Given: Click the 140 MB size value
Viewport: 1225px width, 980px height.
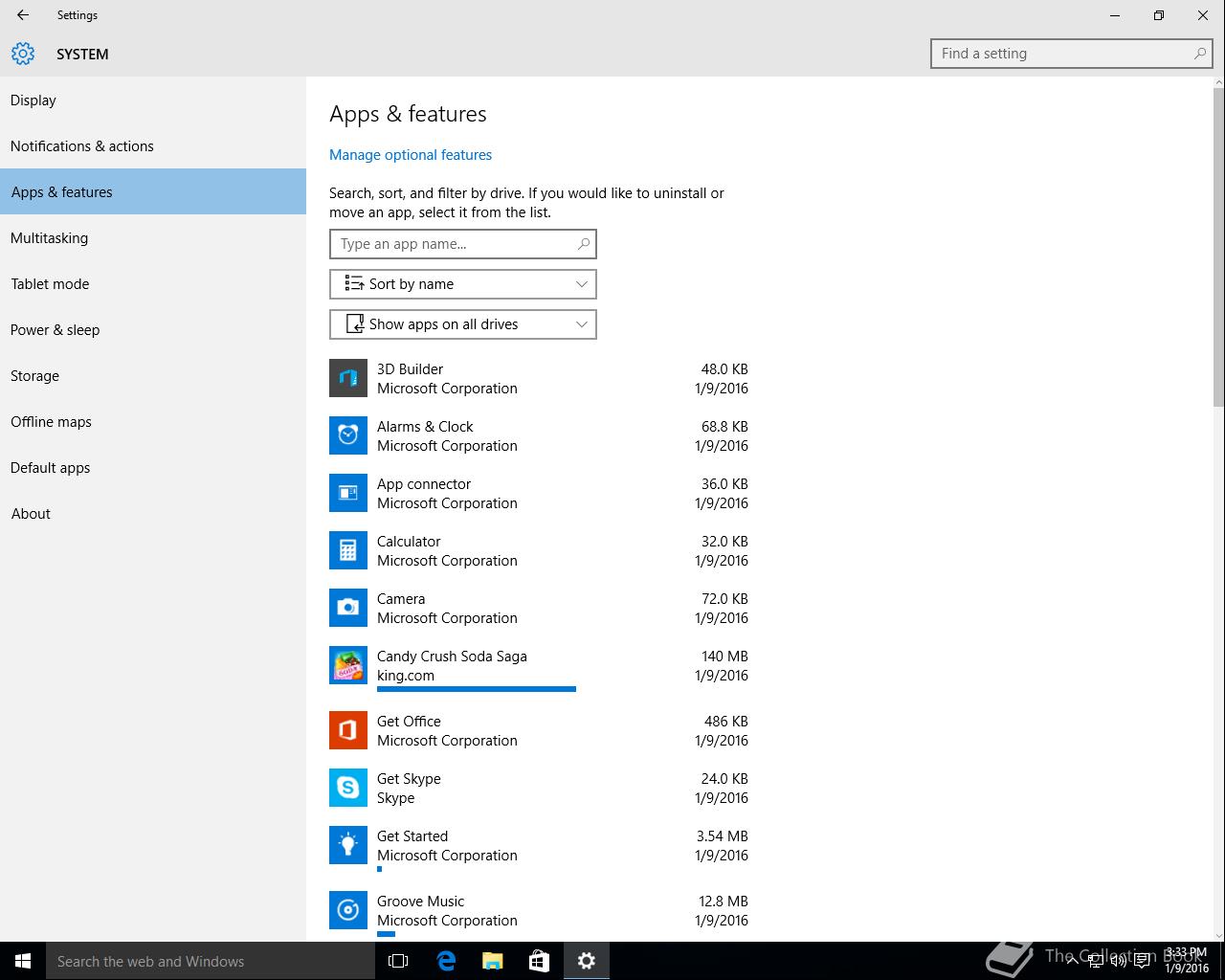Looking at the screenshot, I should tap(724, 657).
